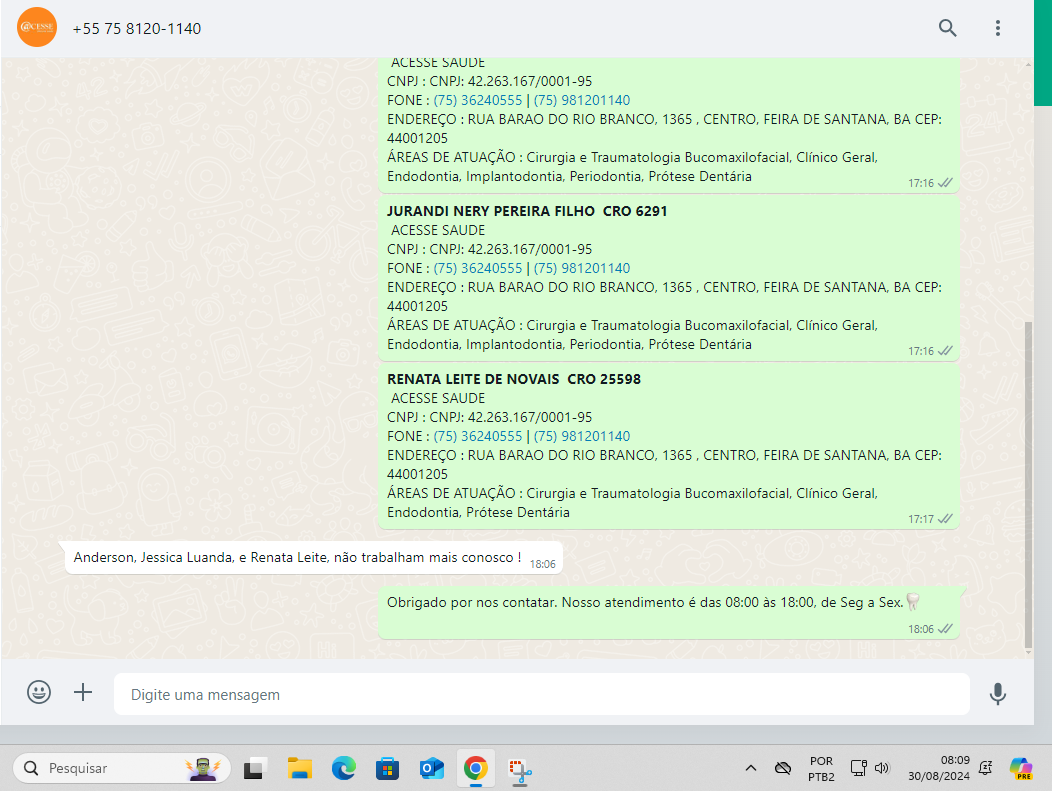Start voice recording with microphone icon
This screenshot has width=1052, height=791.
pyautogui.click(x=998, y=694)
